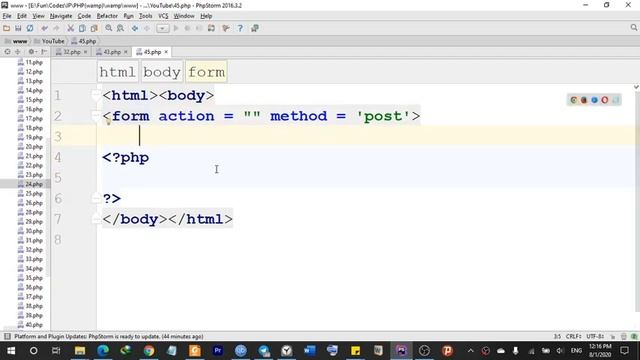Image resolution: width=640 pixels, height=360 pixels.
Task: Open page in Chrome from the browser bar
Action: (x=573, y=100)
